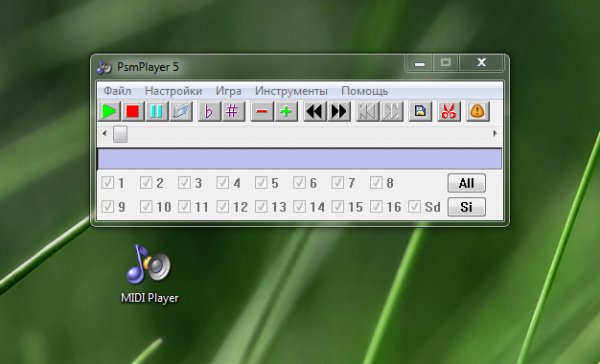Open the Помощь menu

[365, 91]
